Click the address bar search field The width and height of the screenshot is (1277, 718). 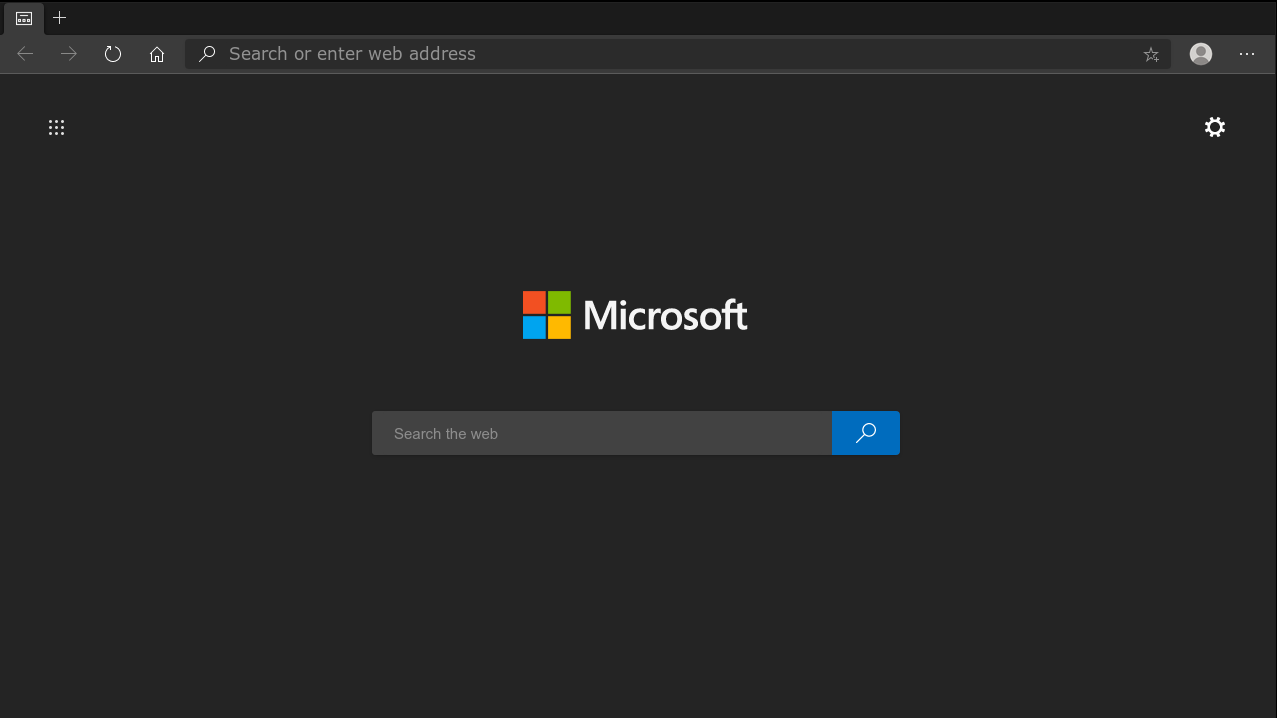click(x=678, y=54)
